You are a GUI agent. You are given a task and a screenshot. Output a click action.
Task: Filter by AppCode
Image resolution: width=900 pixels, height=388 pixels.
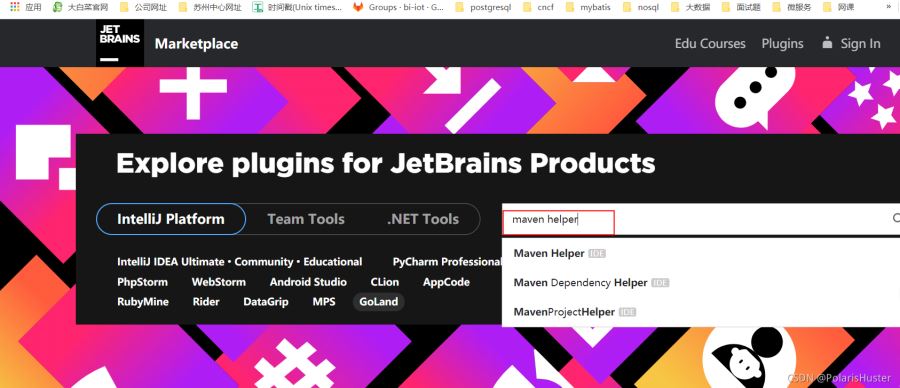447,282
